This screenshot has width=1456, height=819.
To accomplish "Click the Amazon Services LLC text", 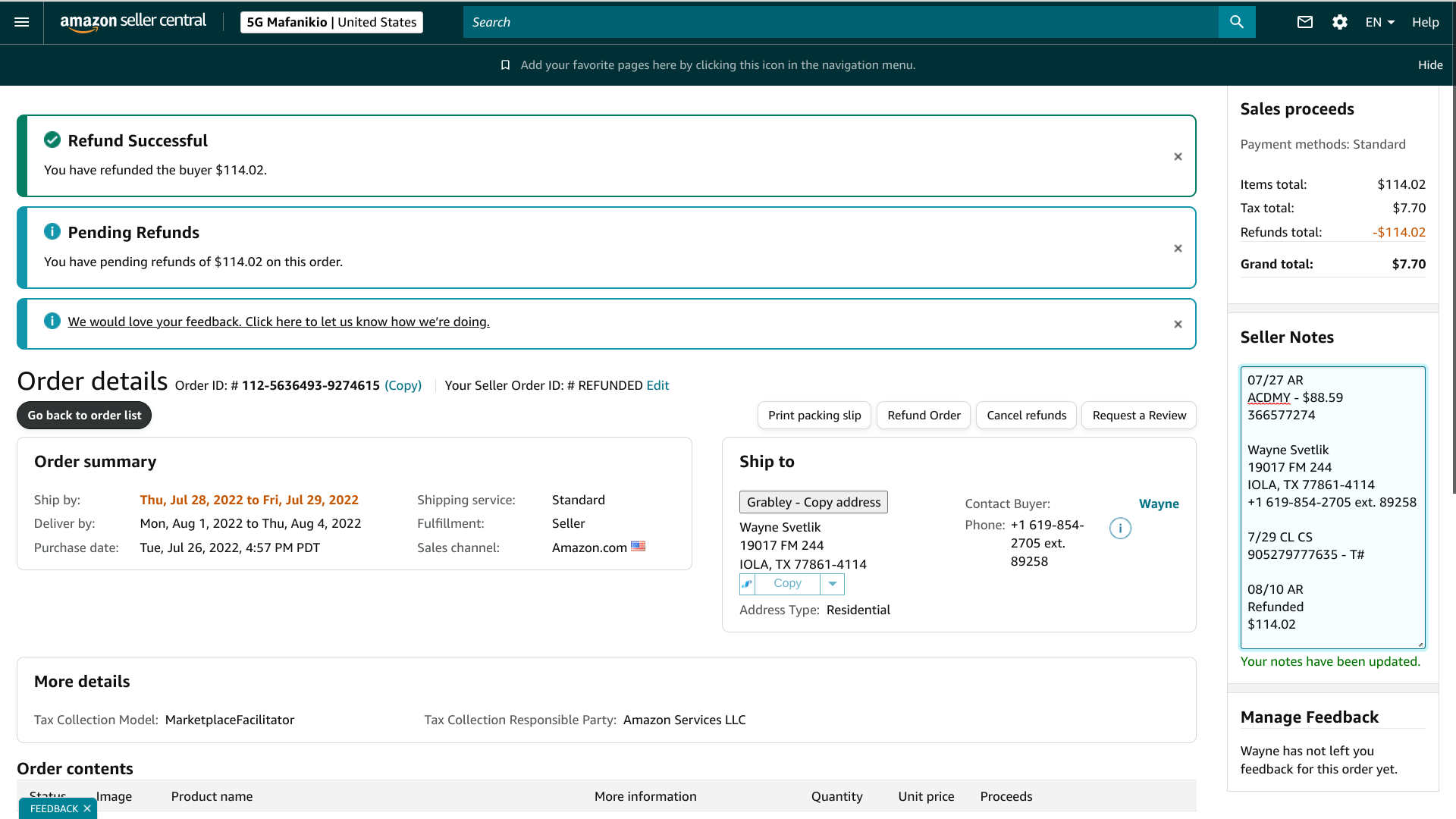I will coord(684,720).
